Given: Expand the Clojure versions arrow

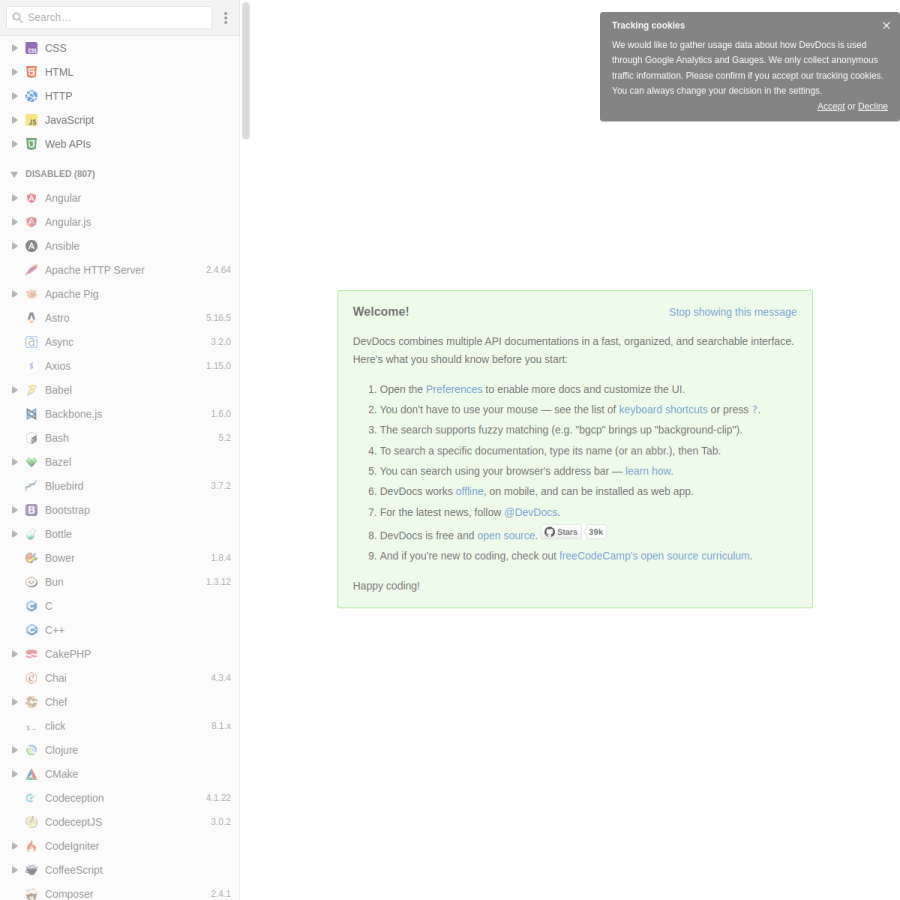Looking at the screenshot, I should click(15, 750).
